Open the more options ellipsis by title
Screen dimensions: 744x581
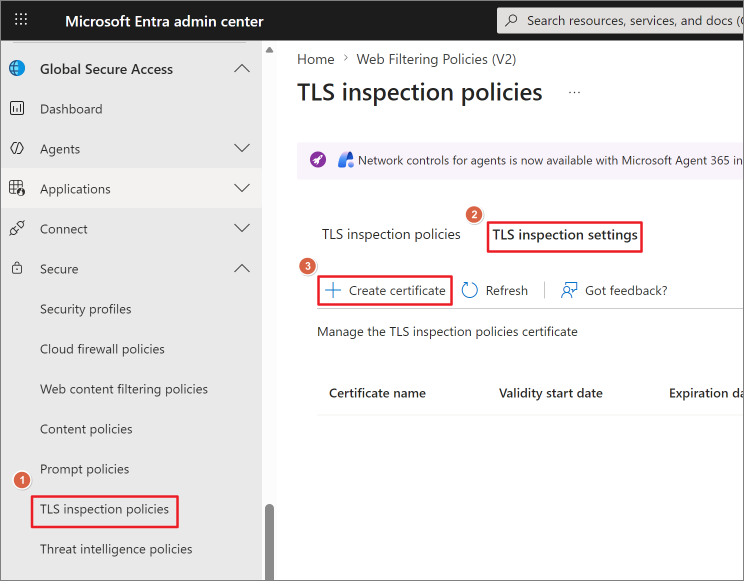point(574,93)
